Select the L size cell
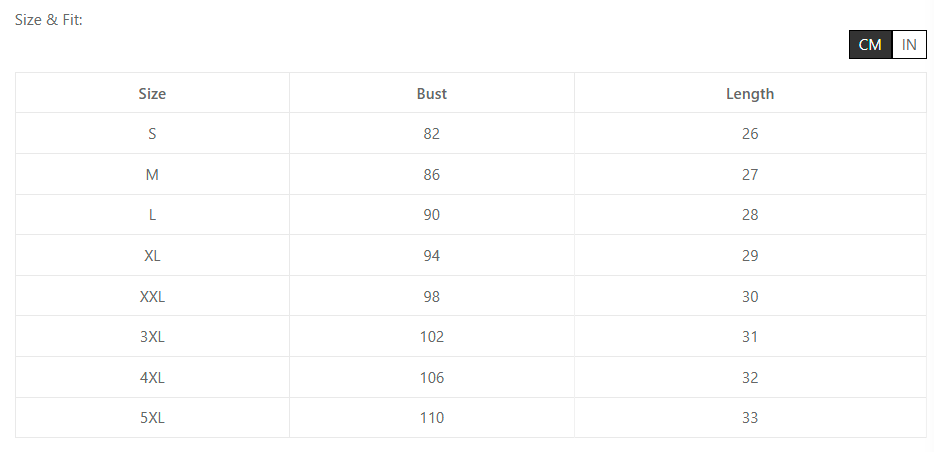Image resolution: width=934 pixels, height=452 pixels. coord(152,215)
